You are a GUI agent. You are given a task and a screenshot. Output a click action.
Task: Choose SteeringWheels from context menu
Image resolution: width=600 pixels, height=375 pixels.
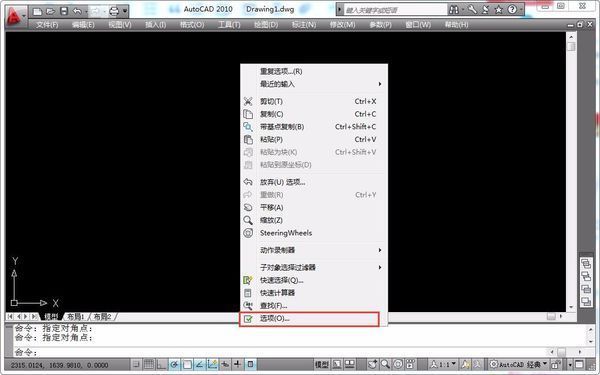[314, 233]
